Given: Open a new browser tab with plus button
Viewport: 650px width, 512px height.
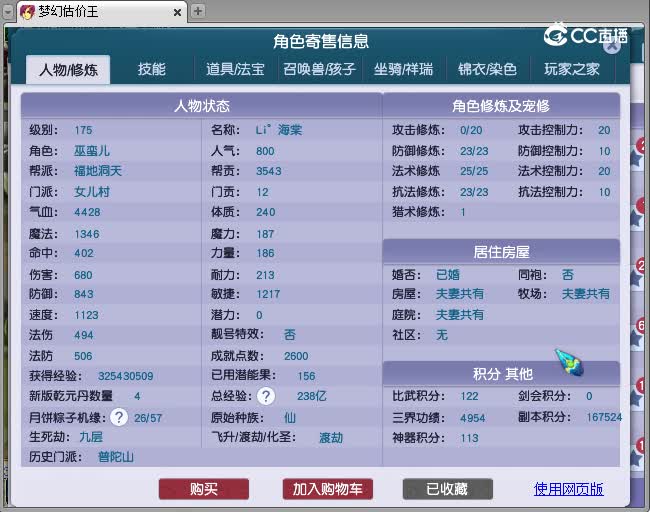Looking at the screenshot, I should tap(198, 11).
